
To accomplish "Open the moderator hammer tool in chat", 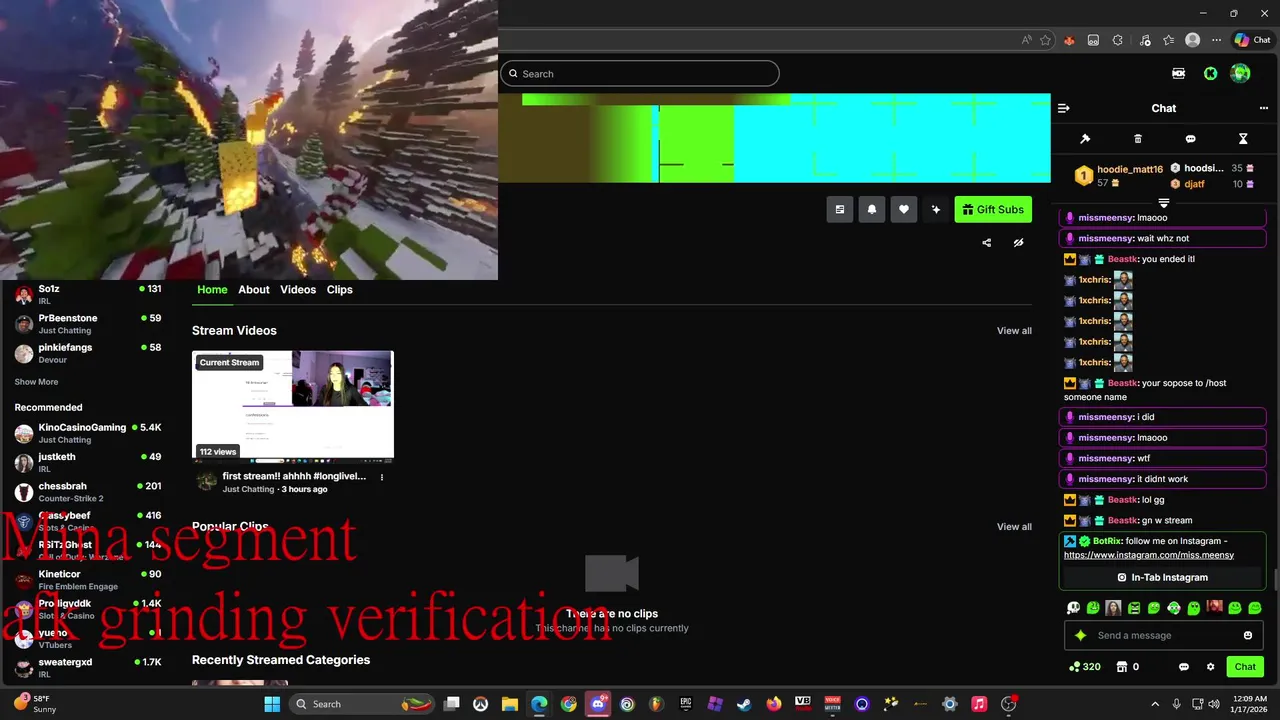I will [x=1085, y=139].
